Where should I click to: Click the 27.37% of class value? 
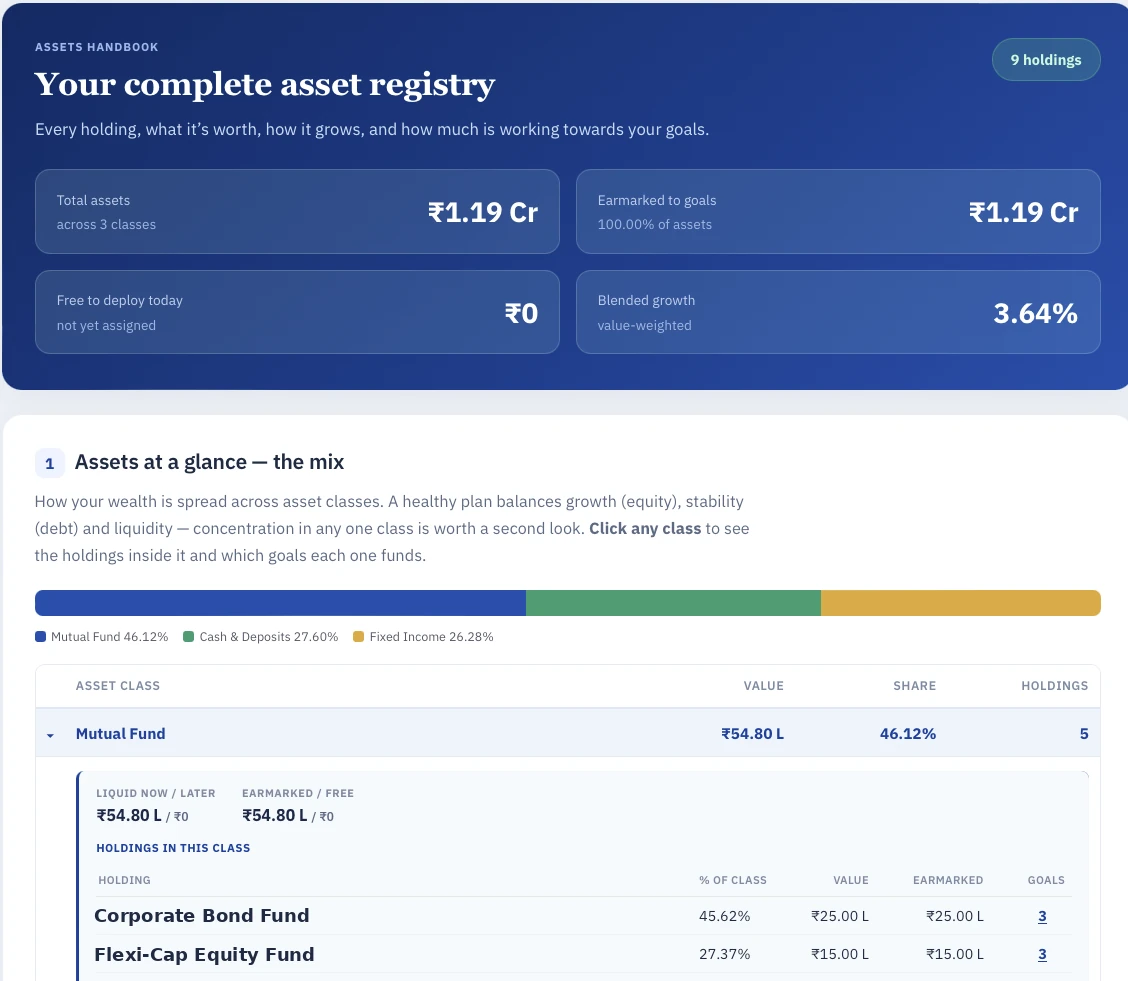click(724, 954)
